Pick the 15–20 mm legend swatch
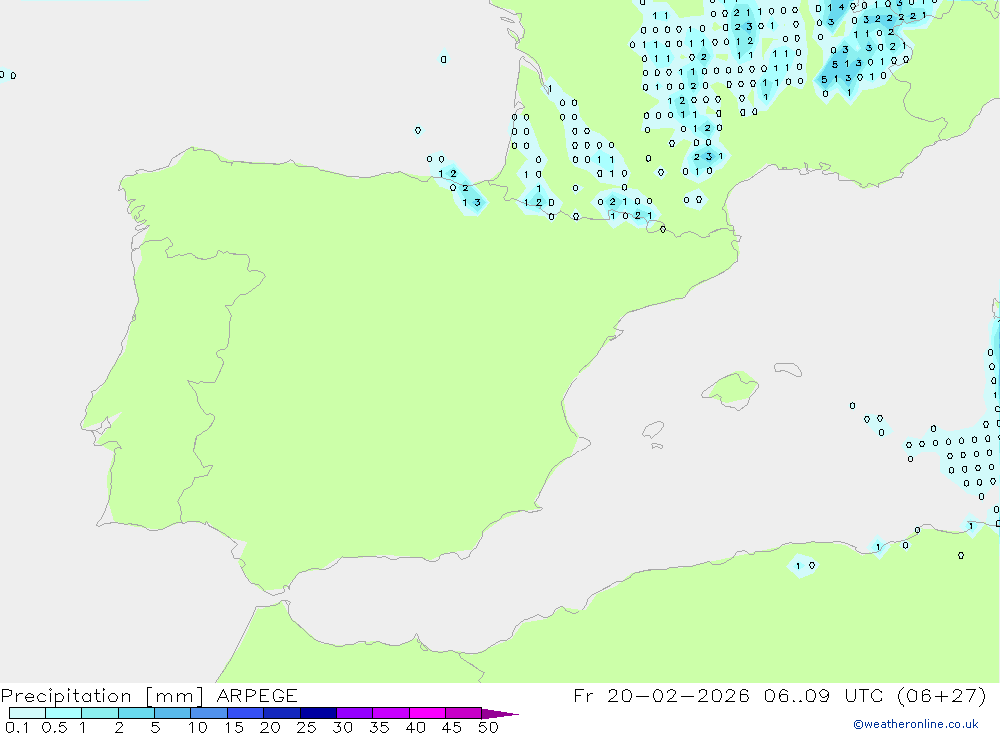 point(246,713)
